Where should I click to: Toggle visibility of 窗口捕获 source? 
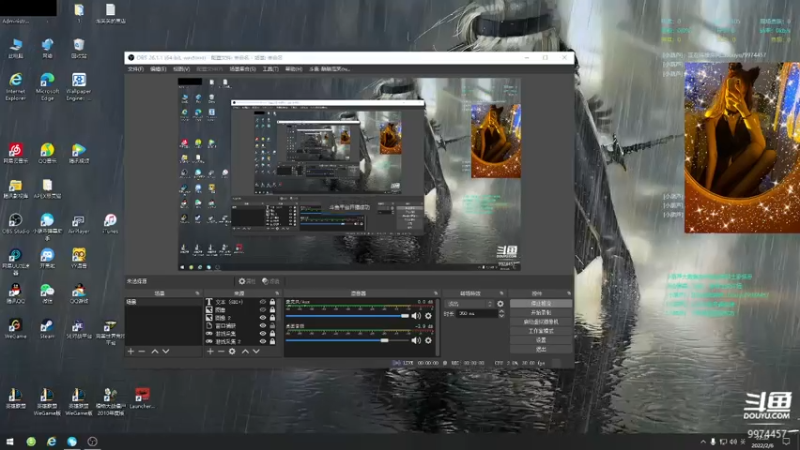263,326
